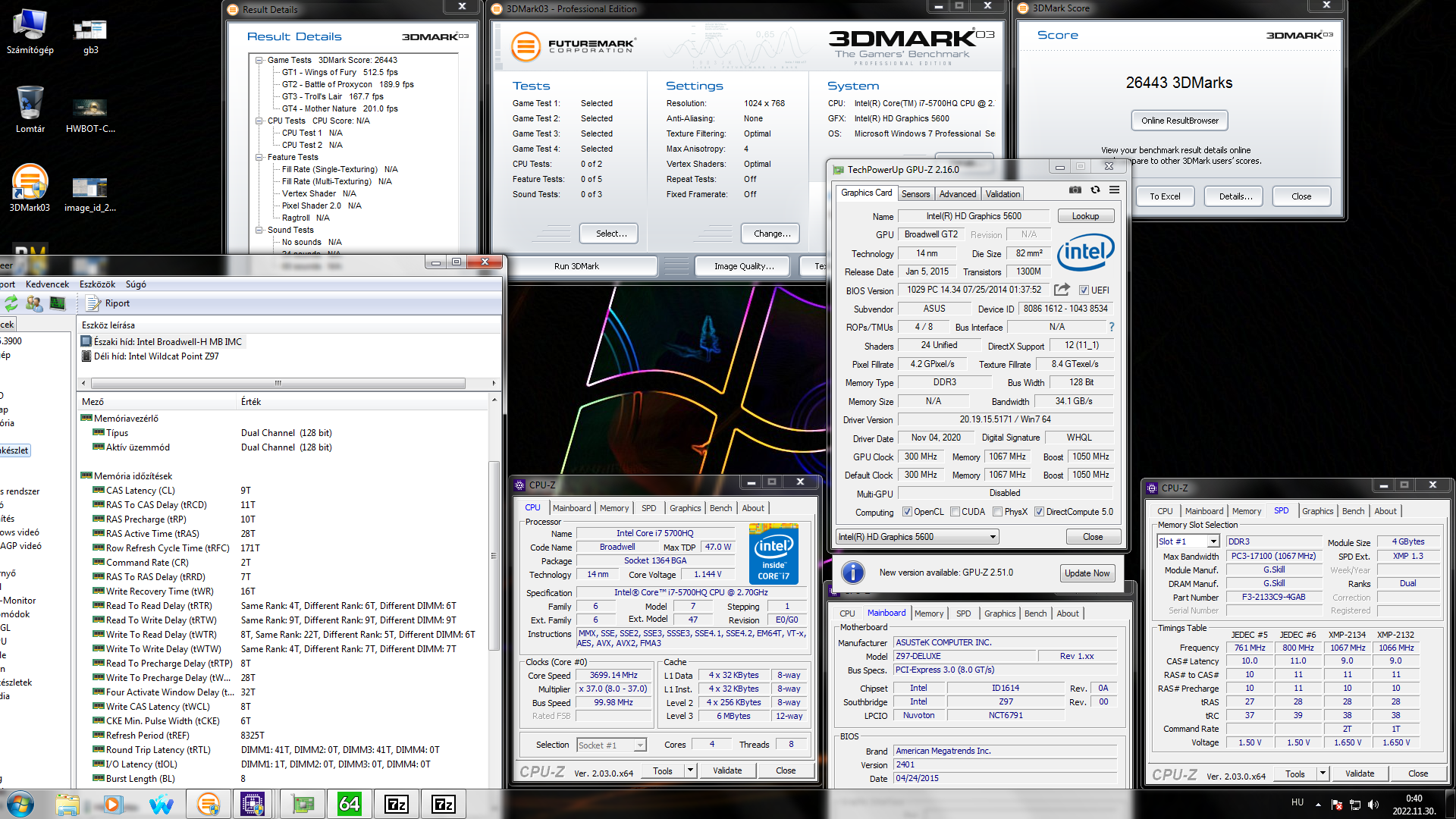Switch to AIDA64 via the green 64 taskbar icon
1456x819 pixels.
tap(349, 804)
